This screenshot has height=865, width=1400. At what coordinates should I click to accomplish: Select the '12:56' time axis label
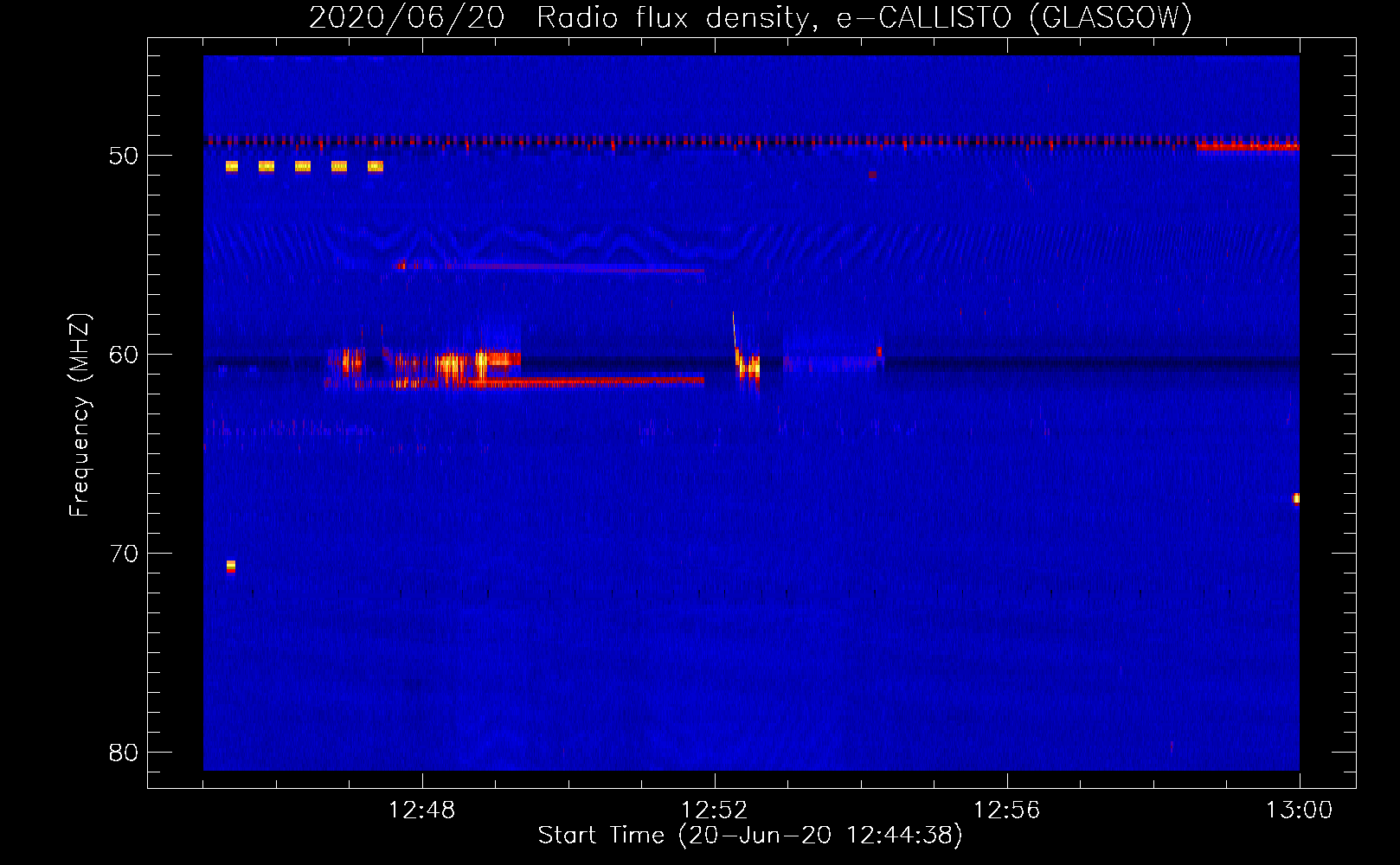1006,811
